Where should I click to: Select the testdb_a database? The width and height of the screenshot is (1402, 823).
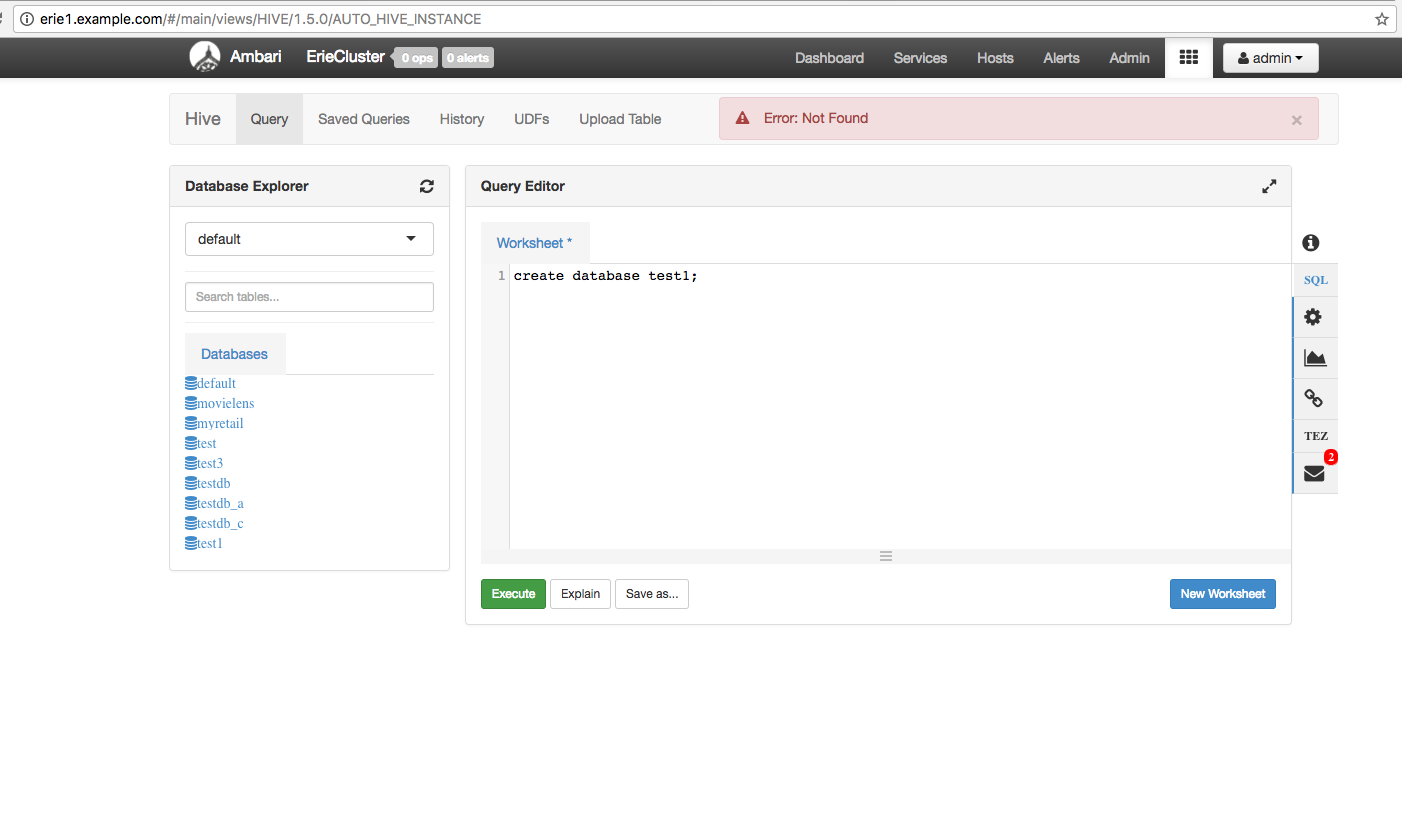pyautogui.click(x=220, y=503)
